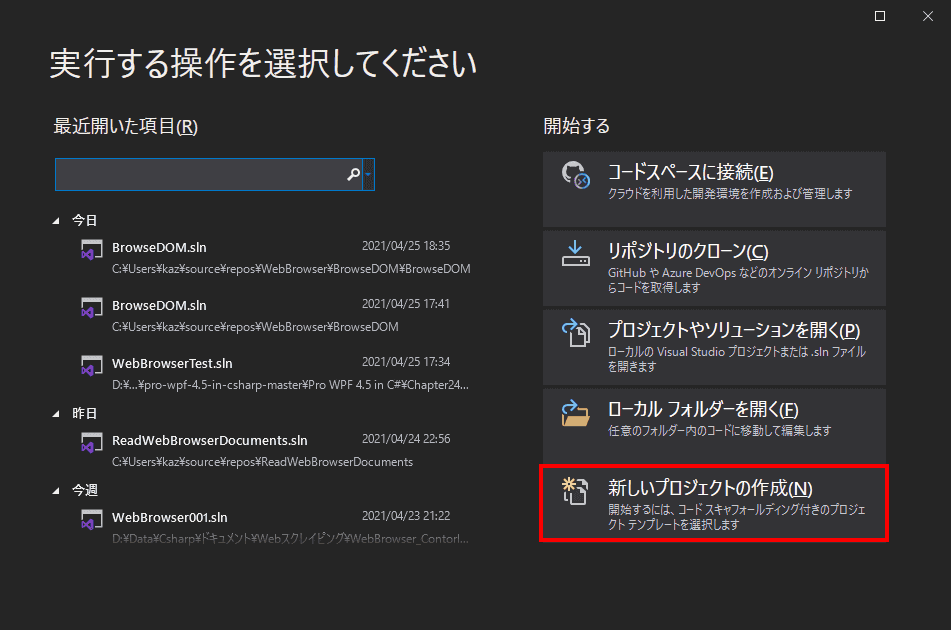Open WebBrowserTest.sln recent item

click(x=276, y=374)
